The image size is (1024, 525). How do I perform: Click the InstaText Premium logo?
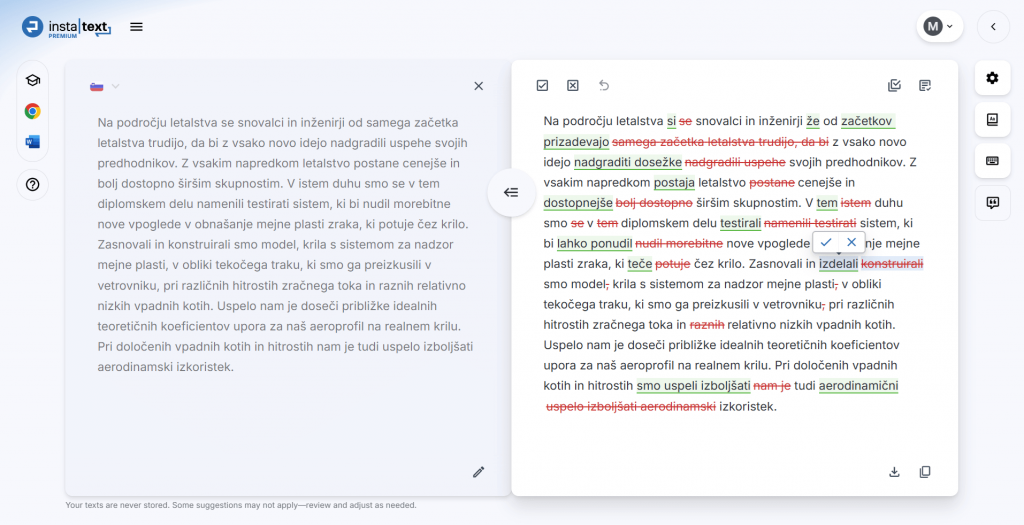point(66,27)
